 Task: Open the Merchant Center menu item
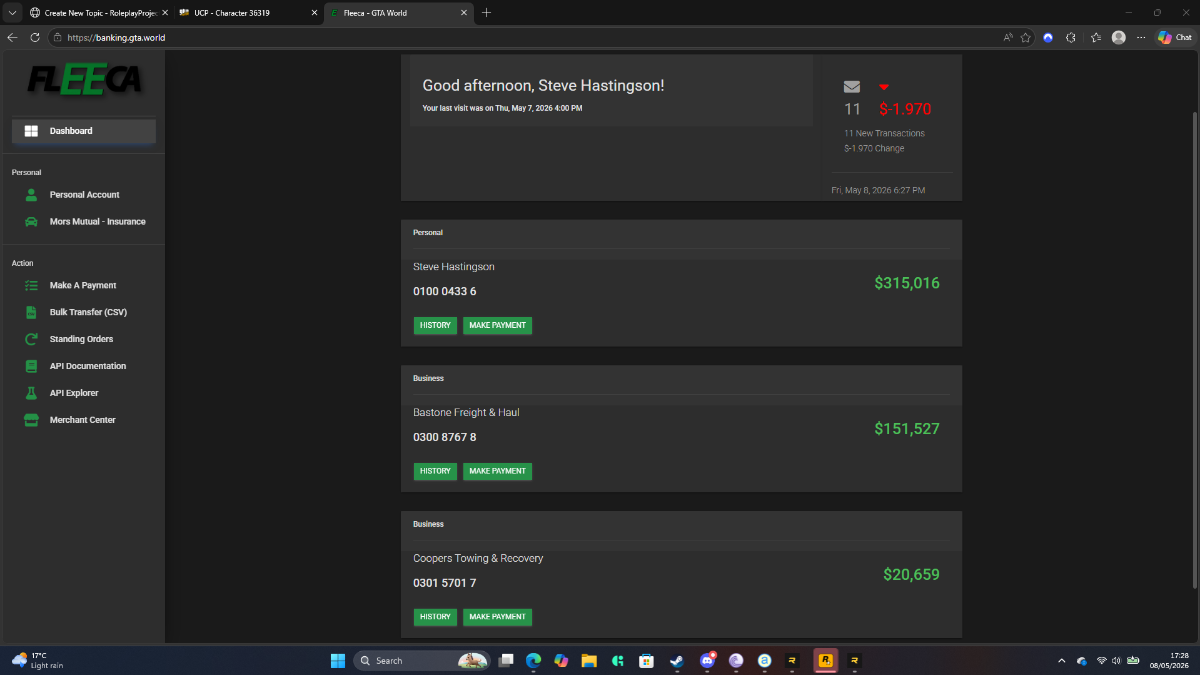83,420
